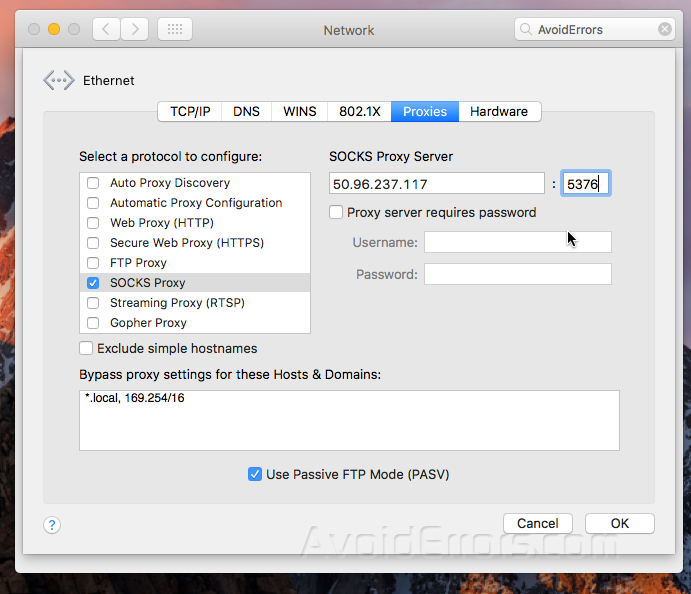Switch to the TCP/IP tab
Viewport: 691px width, 594px height.
[x=190, y=111]
